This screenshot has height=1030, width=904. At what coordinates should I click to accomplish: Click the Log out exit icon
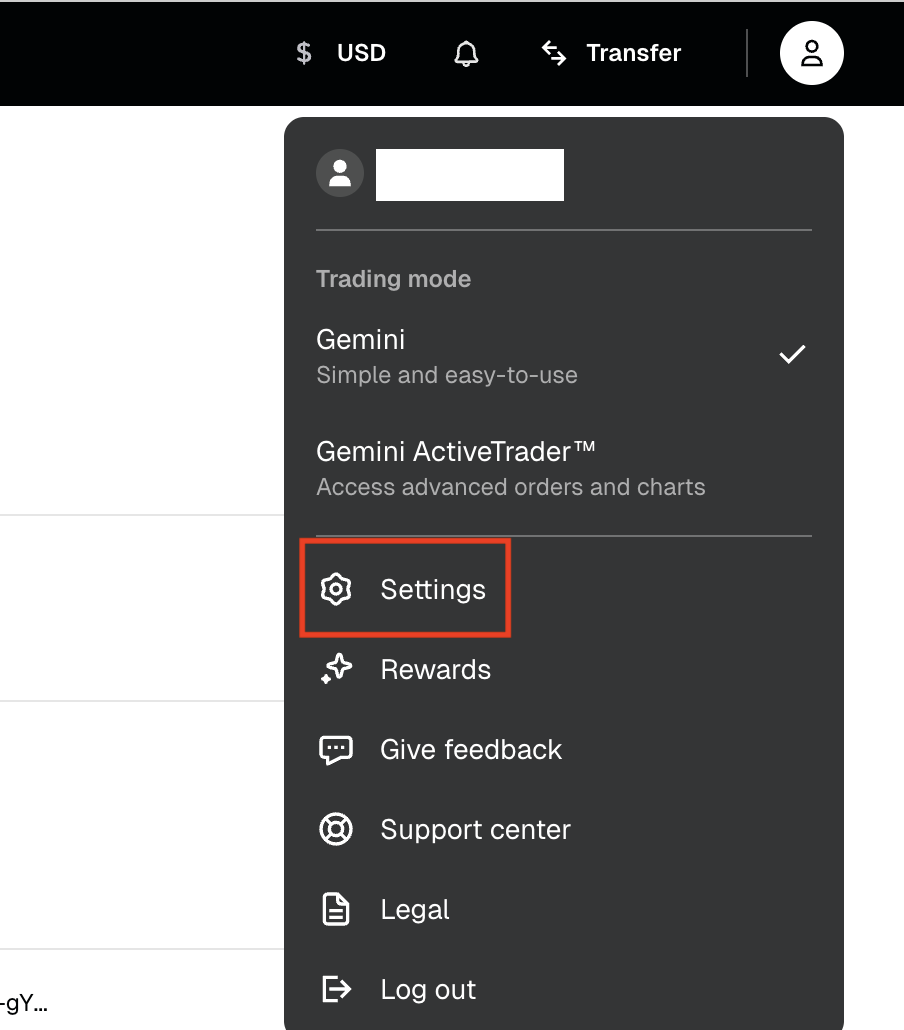[x=336, y=989]
